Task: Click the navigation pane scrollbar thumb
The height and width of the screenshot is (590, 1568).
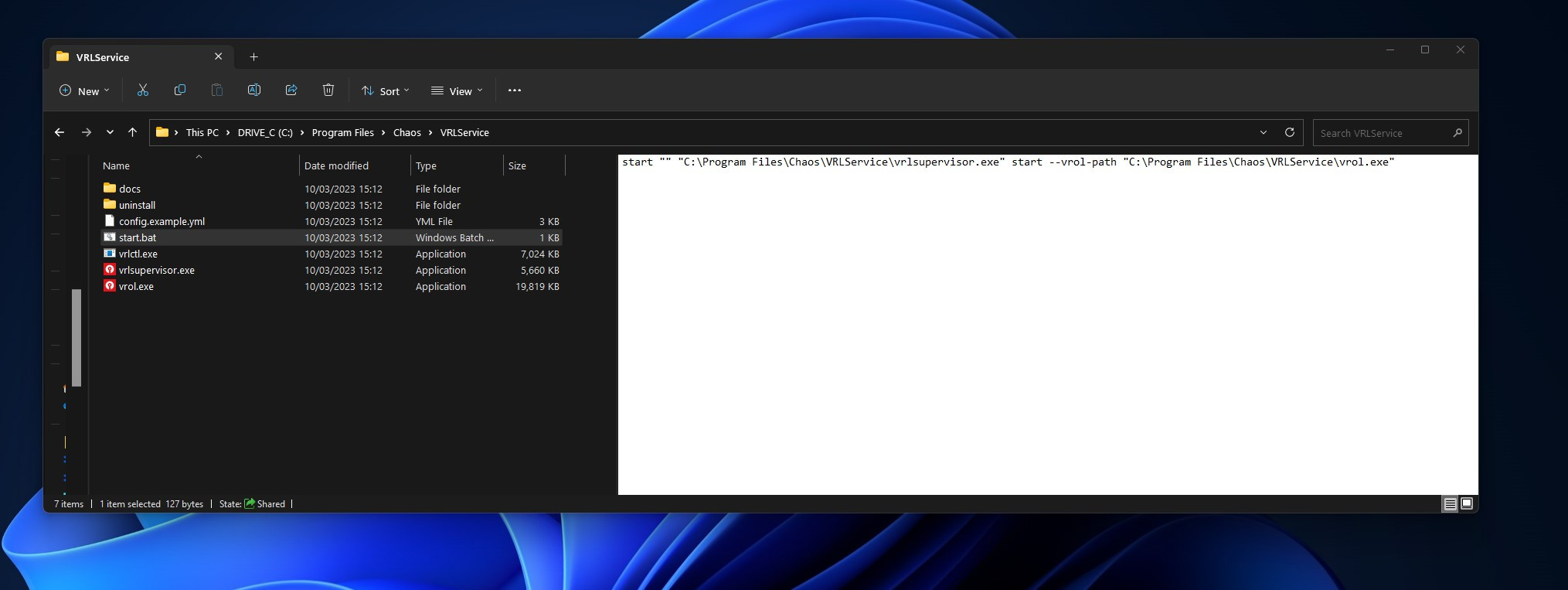Action: click(x=77, y=337)
